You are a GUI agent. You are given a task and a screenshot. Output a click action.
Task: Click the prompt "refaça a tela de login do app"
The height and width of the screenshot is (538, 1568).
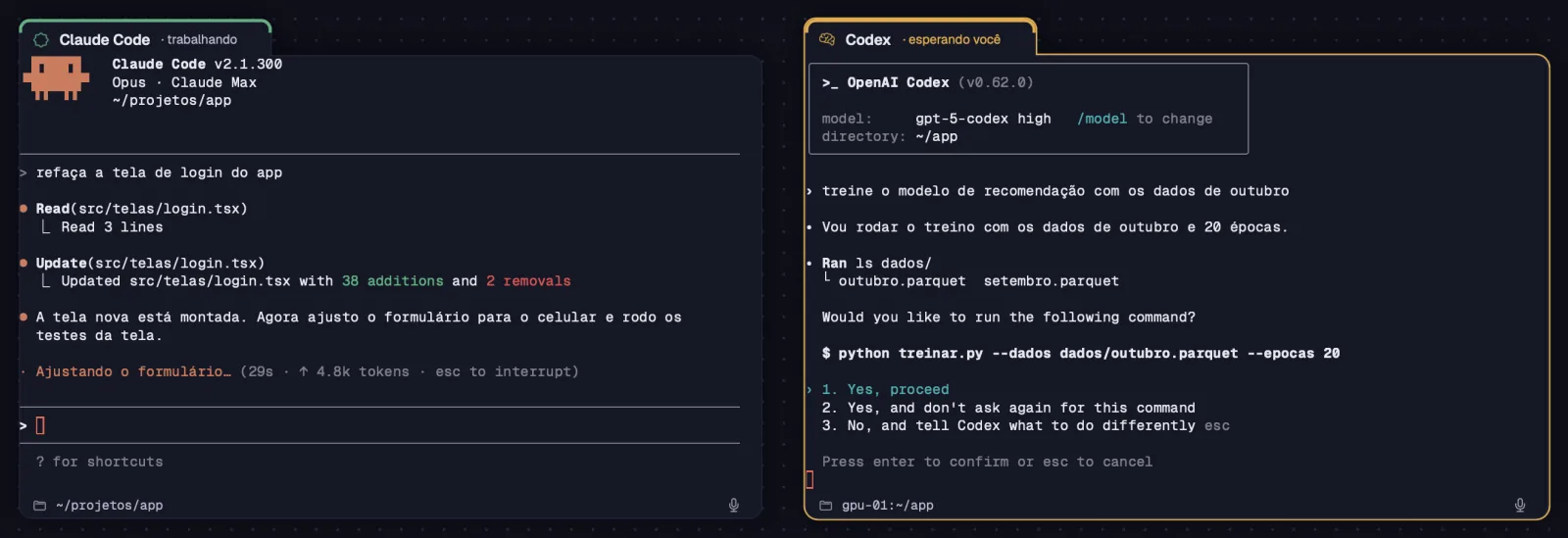[x=159, y=172]
